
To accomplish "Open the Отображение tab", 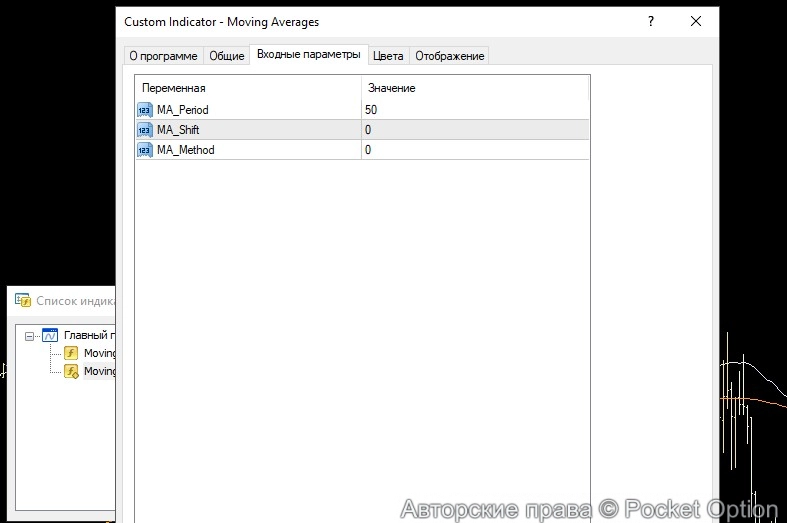I will 449,56.
